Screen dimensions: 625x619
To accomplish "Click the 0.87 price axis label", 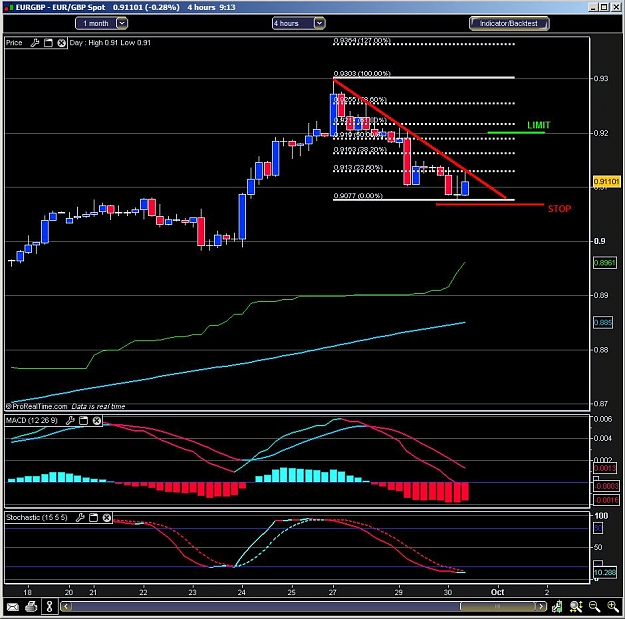I will pyautogui.click(x=601, y=404).
